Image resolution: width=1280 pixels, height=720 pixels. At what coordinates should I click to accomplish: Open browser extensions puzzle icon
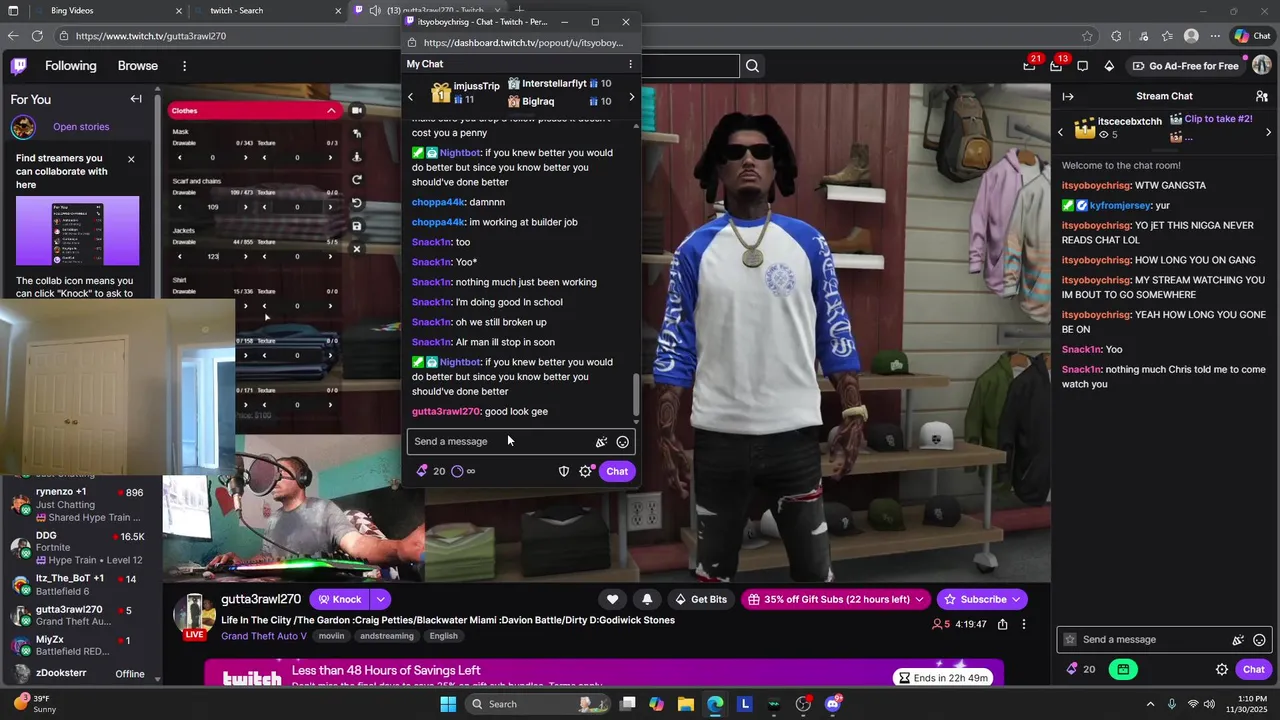point(1116,36)
